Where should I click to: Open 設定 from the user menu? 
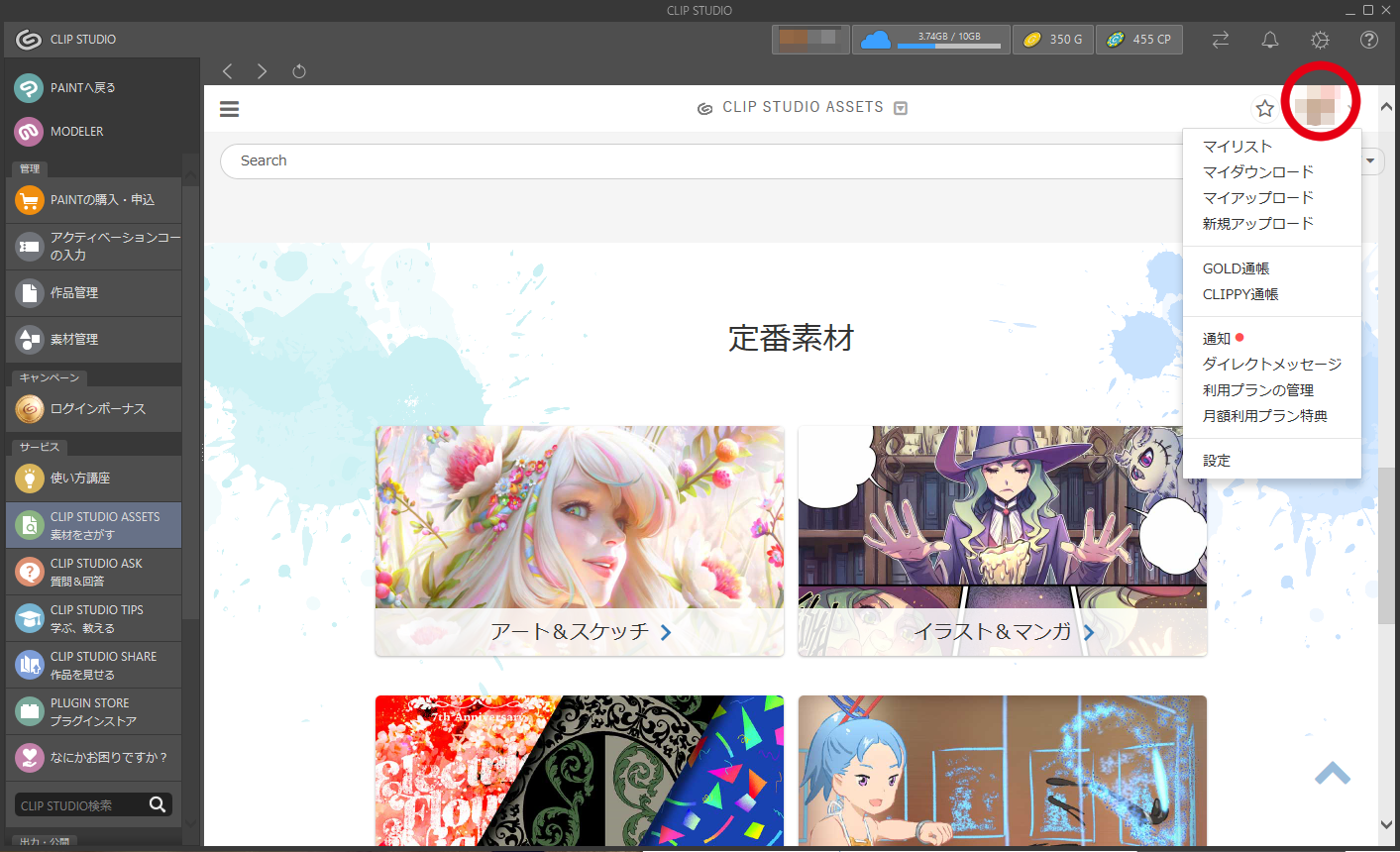[x=1216, y=461]
